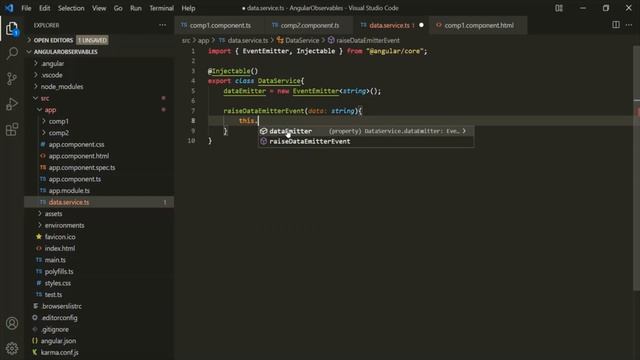Open karma.conf.js file
Viewport: 640px width, 360px height.
pos(60,352)
